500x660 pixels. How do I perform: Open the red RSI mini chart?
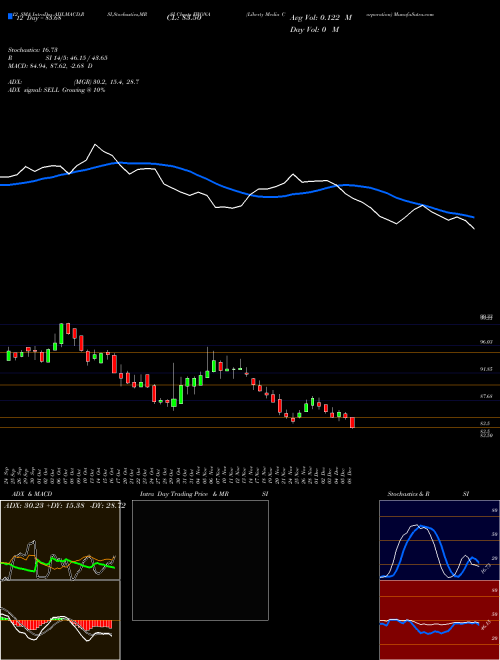coord(439,620)
